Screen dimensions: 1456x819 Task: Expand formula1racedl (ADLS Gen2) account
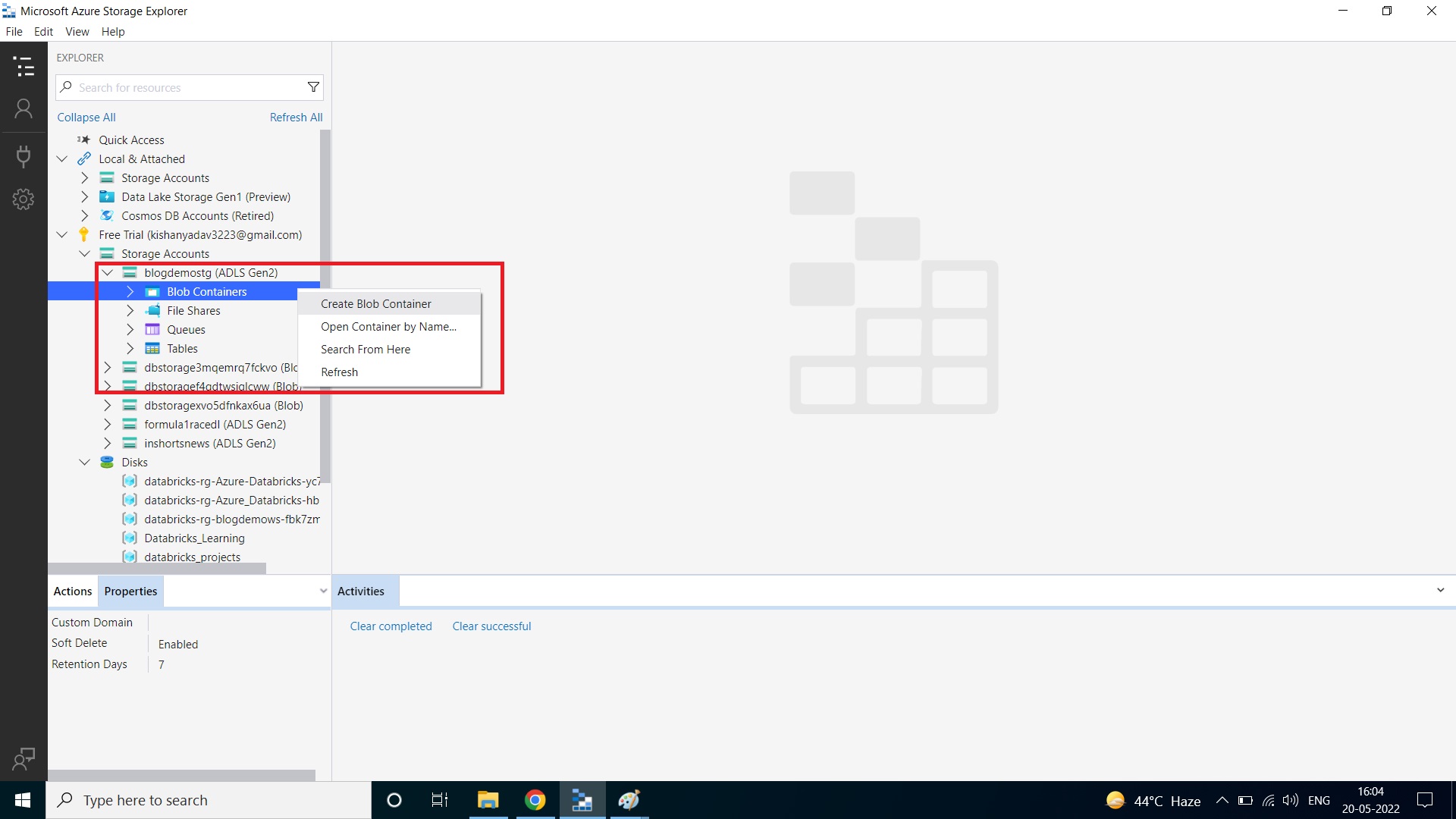coord(108,424)
